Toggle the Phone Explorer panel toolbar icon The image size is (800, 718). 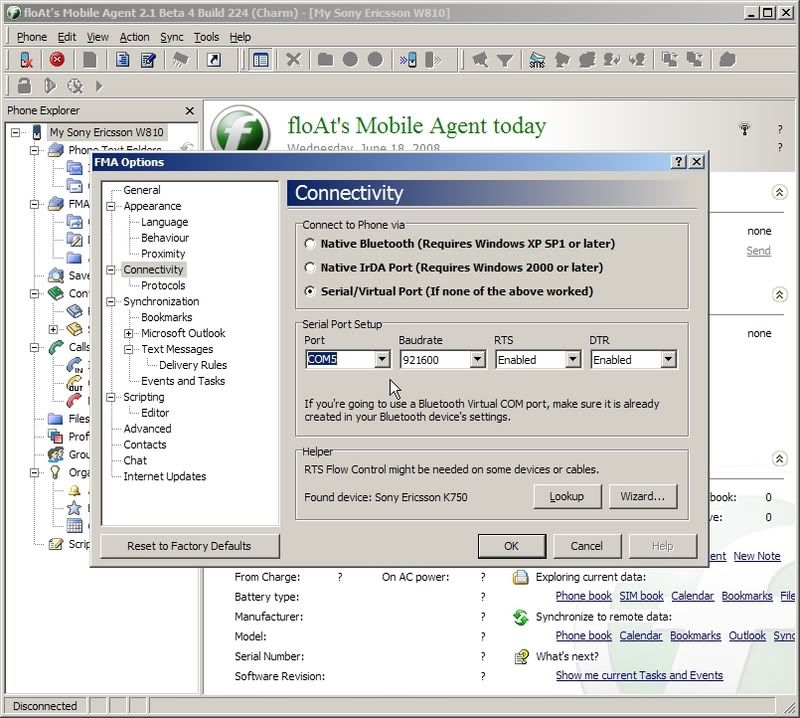[261, 60]
